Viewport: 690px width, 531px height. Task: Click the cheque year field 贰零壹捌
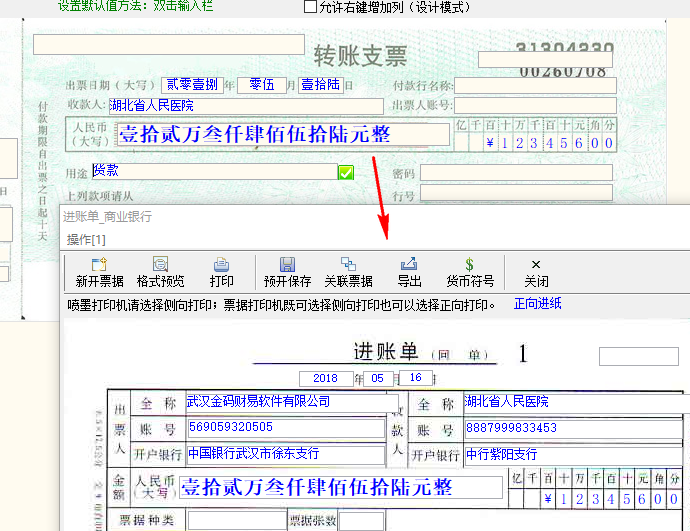(x=192, y=84)
